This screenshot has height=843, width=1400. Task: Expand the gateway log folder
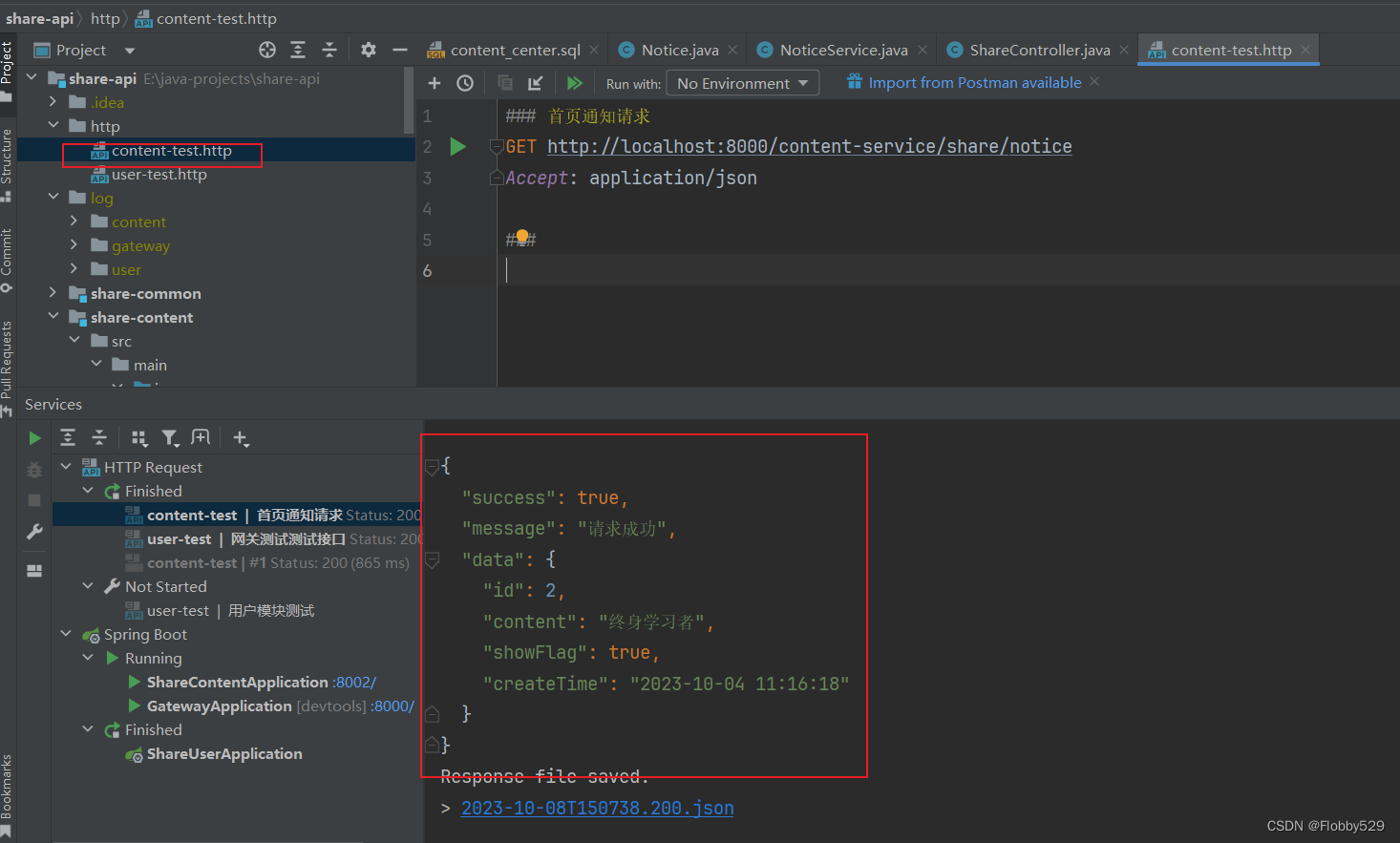click(x=74, y=244)
